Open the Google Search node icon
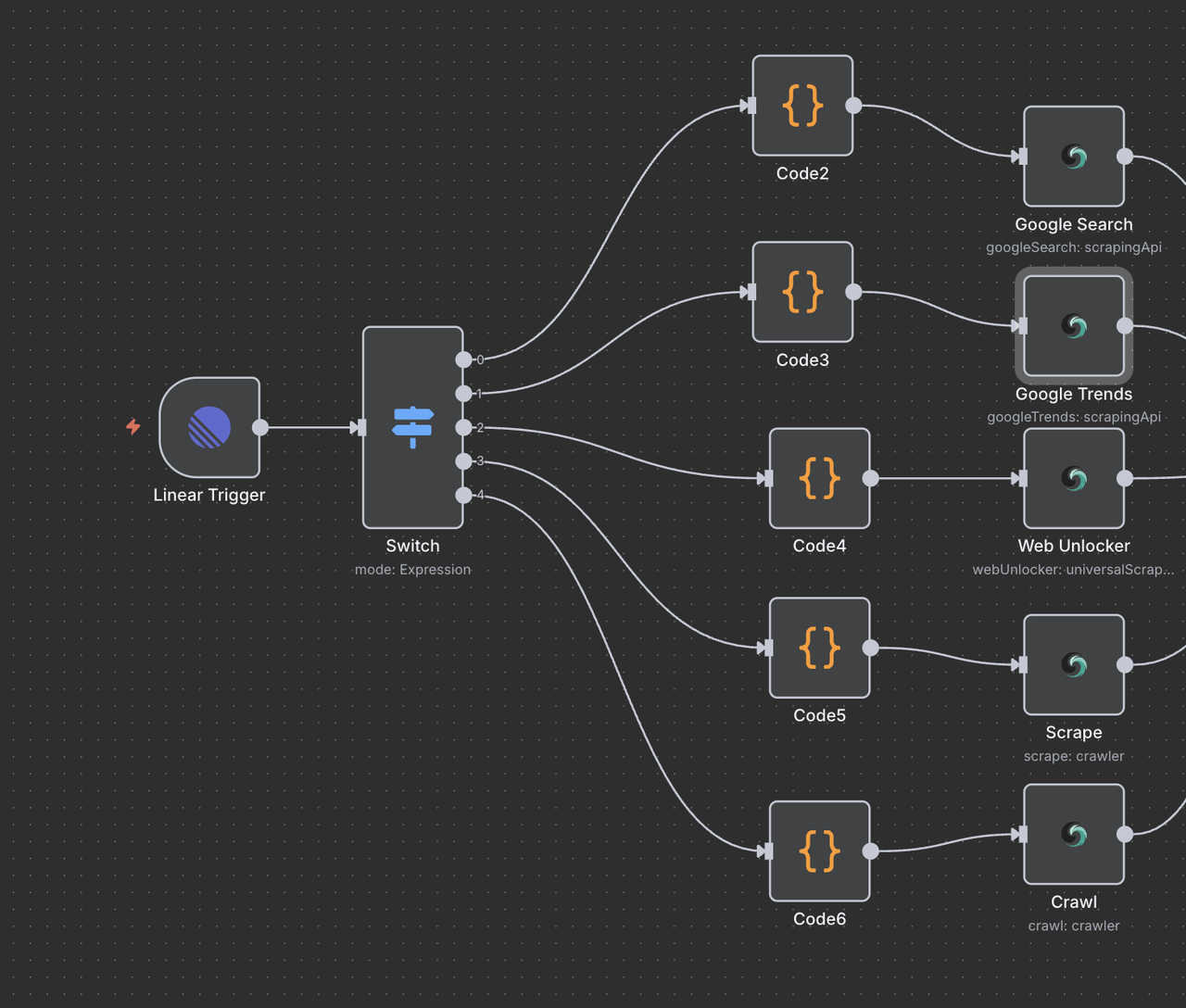The height and width of the screenshot is (1008, 1186). pyautogui.click(x=1074, y=157)
